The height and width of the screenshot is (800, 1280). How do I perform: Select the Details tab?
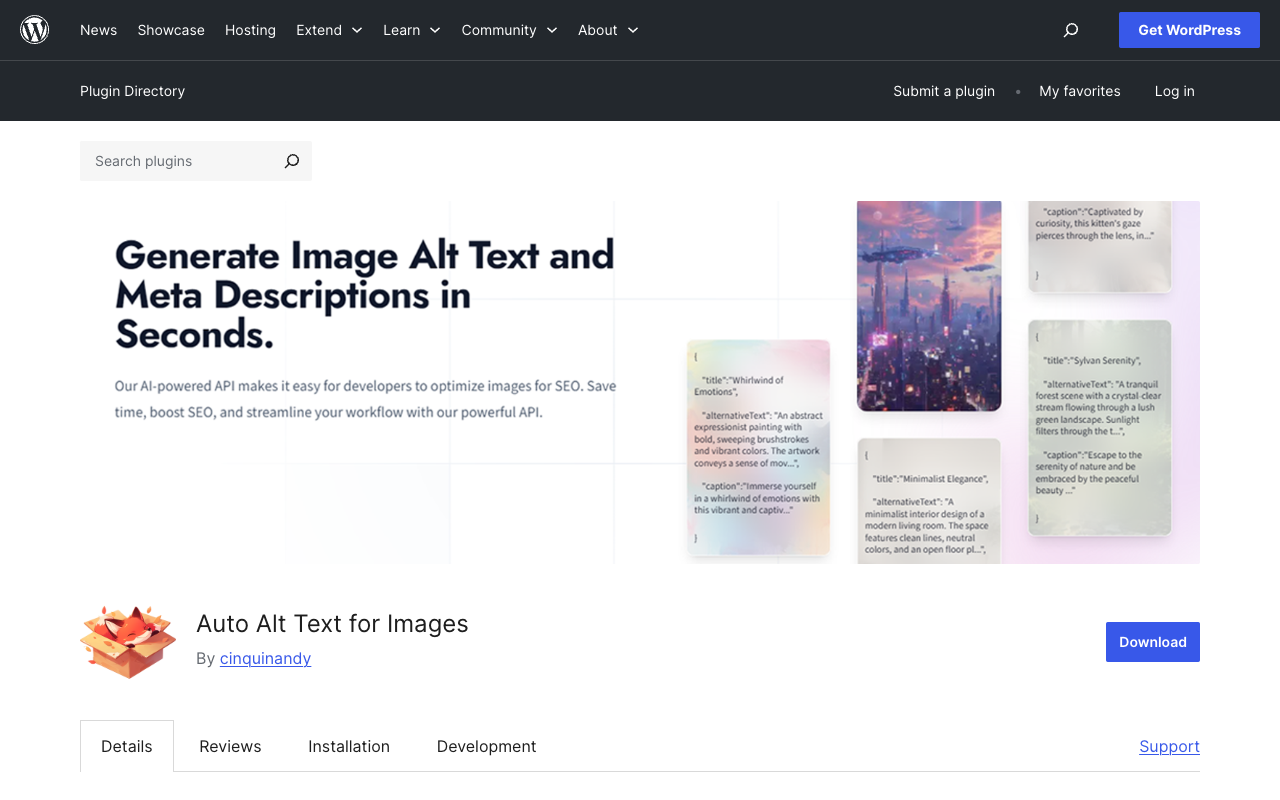127,746
